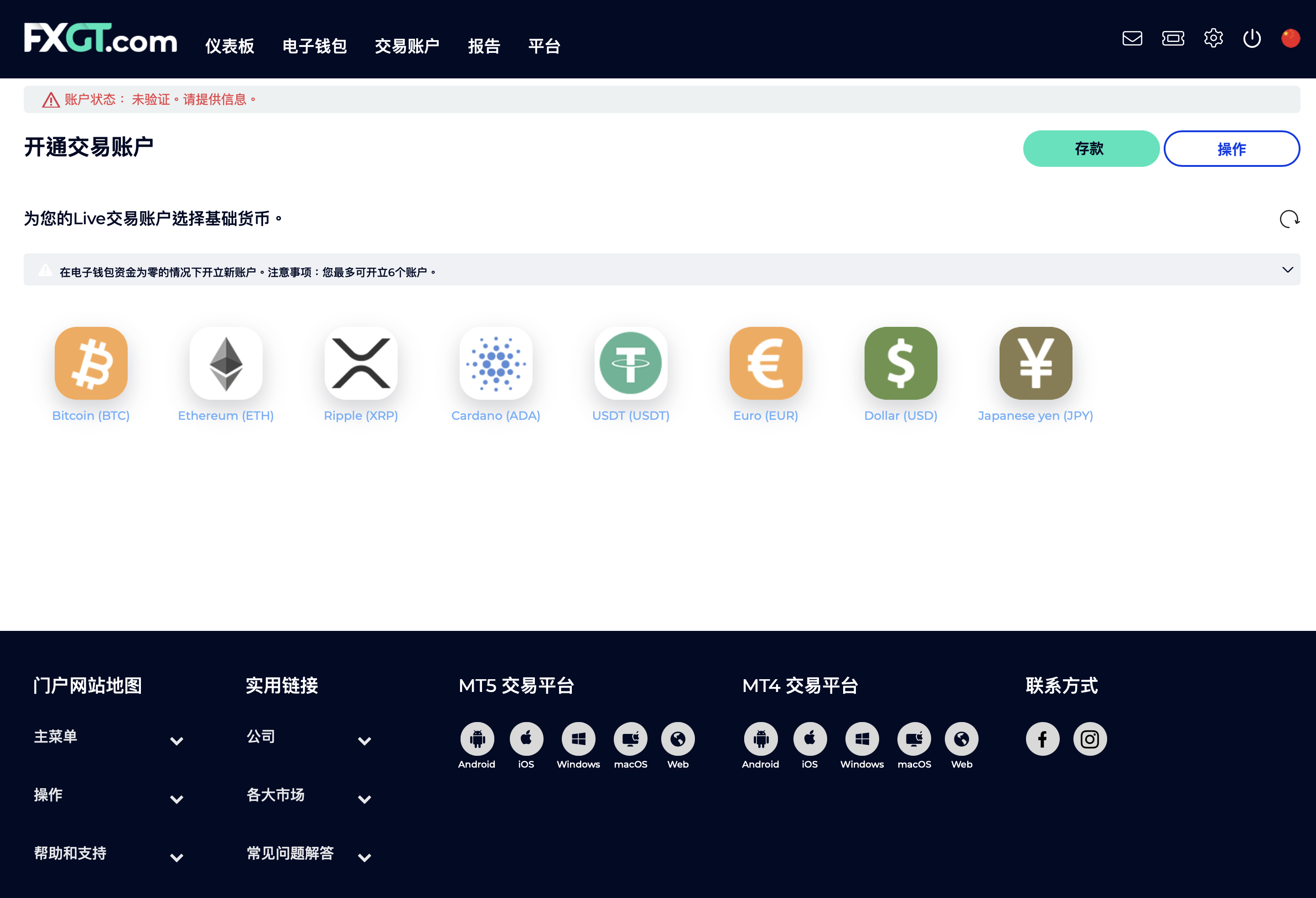Open MT4 iOS download icon
Image resolution: width=1316 pixels, height=898 pixels.
coord(810,739)
